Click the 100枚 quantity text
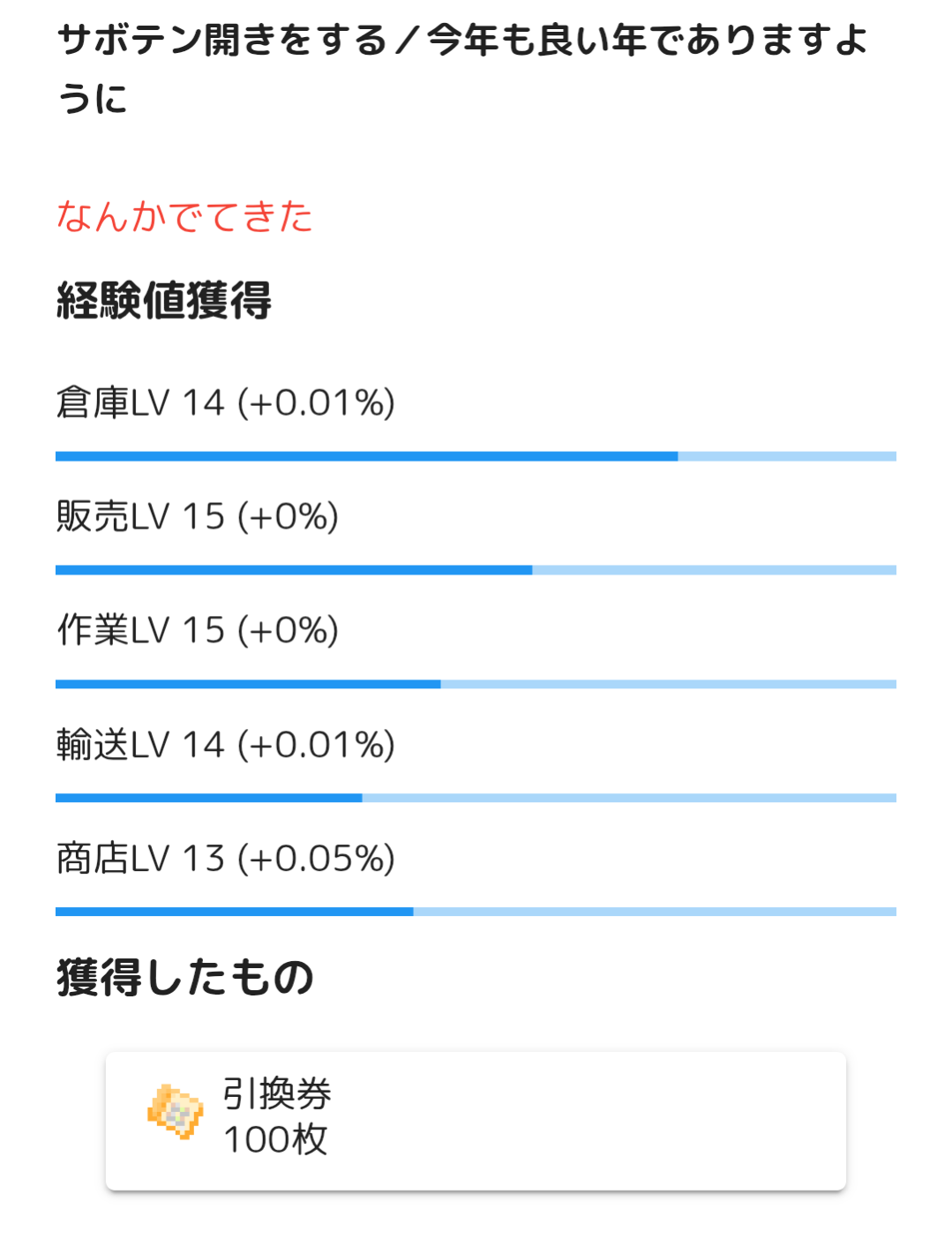This screenshot has width=952, height=1247. [x=275, y=1140]
